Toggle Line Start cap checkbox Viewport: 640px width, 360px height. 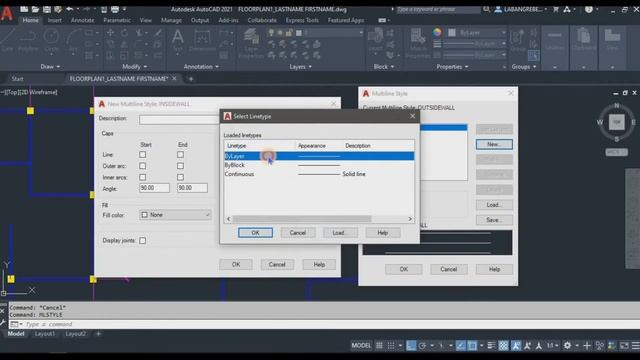point(142,155)
